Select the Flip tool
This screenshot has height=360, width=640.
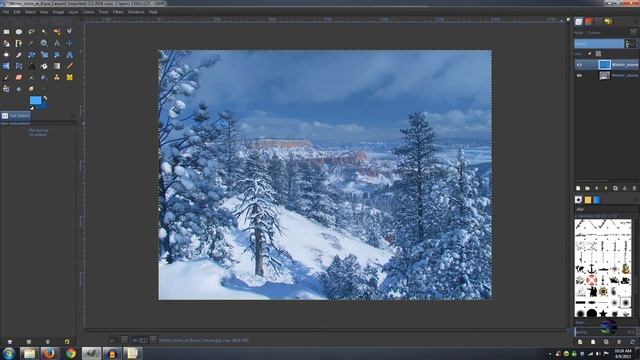[x=6, y=66]
